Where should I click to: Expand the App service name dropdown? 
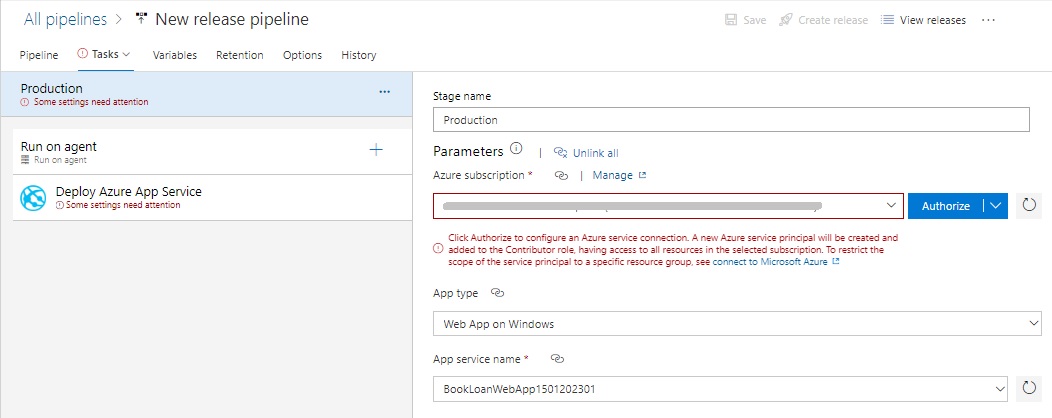tap(1000, 388)
